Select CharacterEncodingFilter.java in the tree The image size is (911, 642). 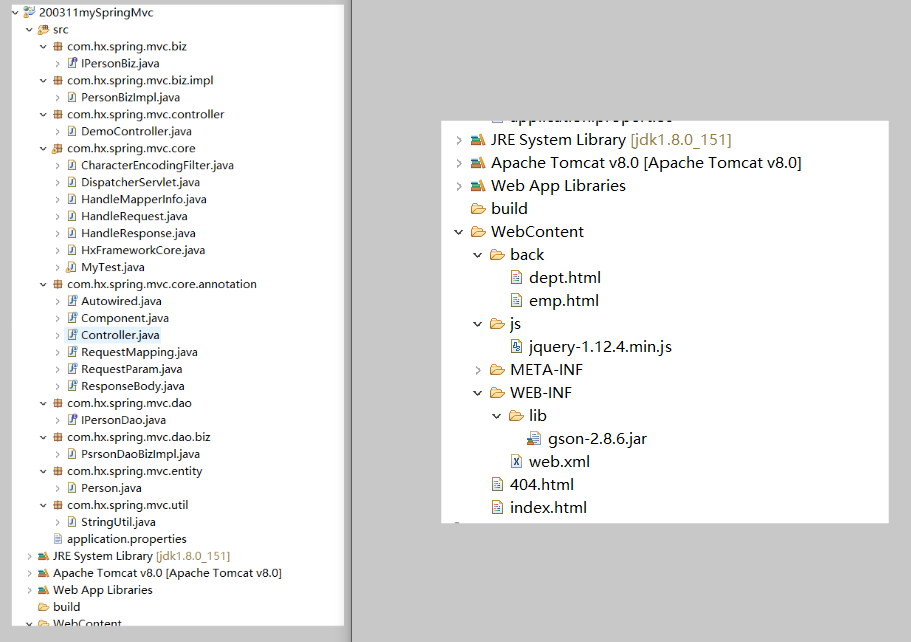coord(157,166)
